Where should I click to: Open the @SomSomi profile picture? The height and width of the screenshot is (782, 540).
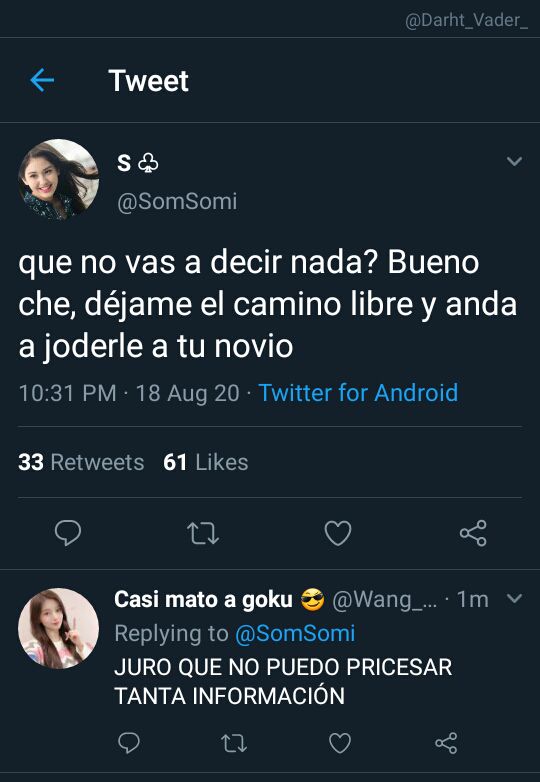(58, 180)
